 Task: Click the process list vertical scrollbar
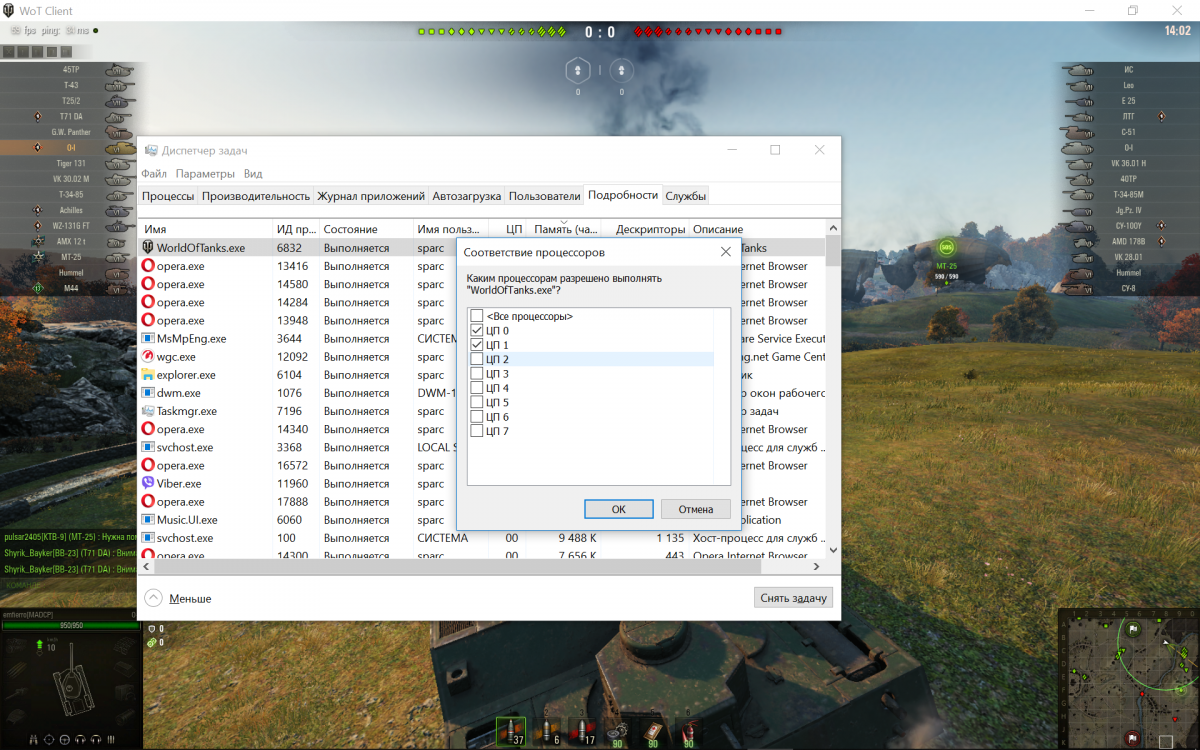click(833, 400)
